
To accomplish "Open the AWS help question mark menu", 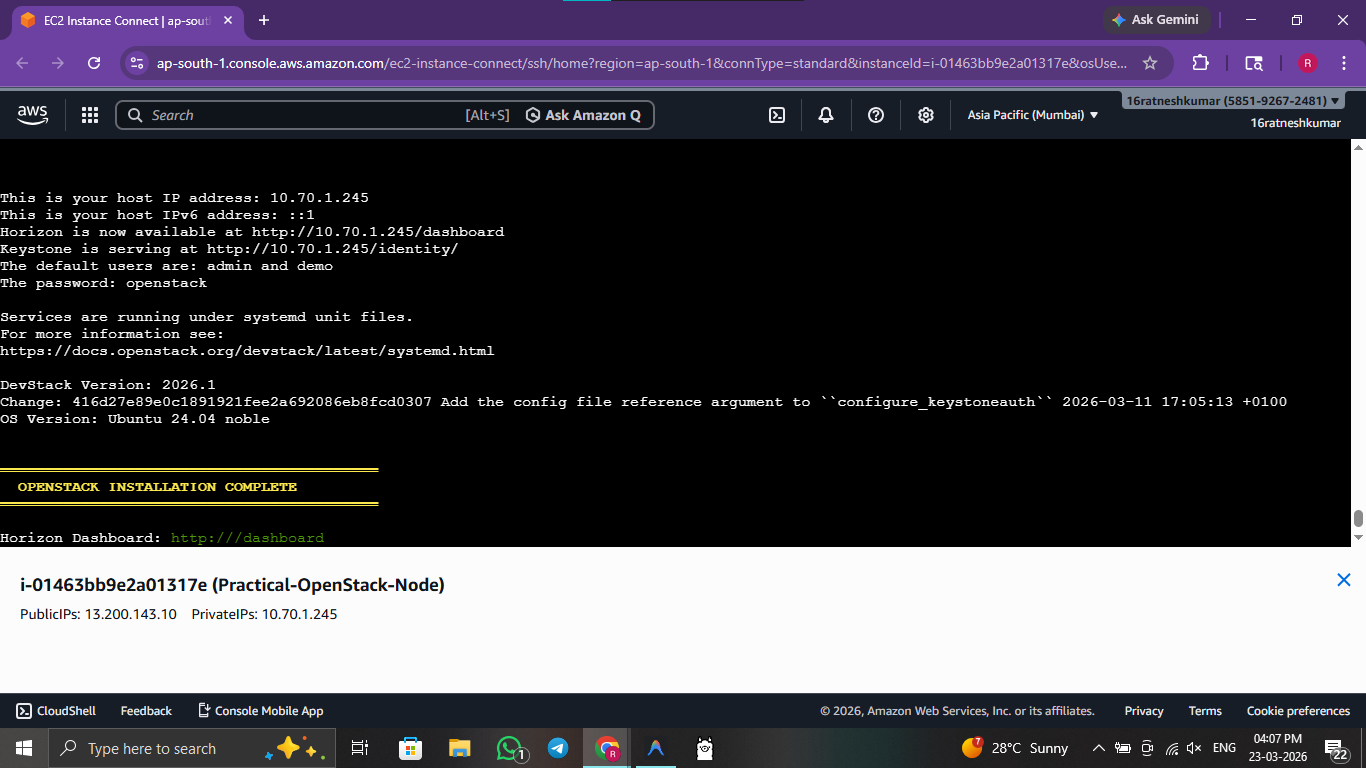I will click(x=876, y=115).
